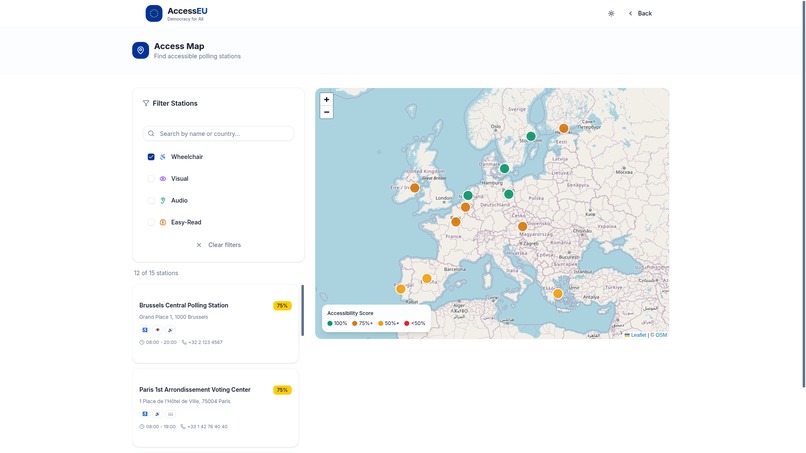Viewport: 806px width, 453px height.
Task: Select the green marker at Berlin
Action: click(509, 194)
